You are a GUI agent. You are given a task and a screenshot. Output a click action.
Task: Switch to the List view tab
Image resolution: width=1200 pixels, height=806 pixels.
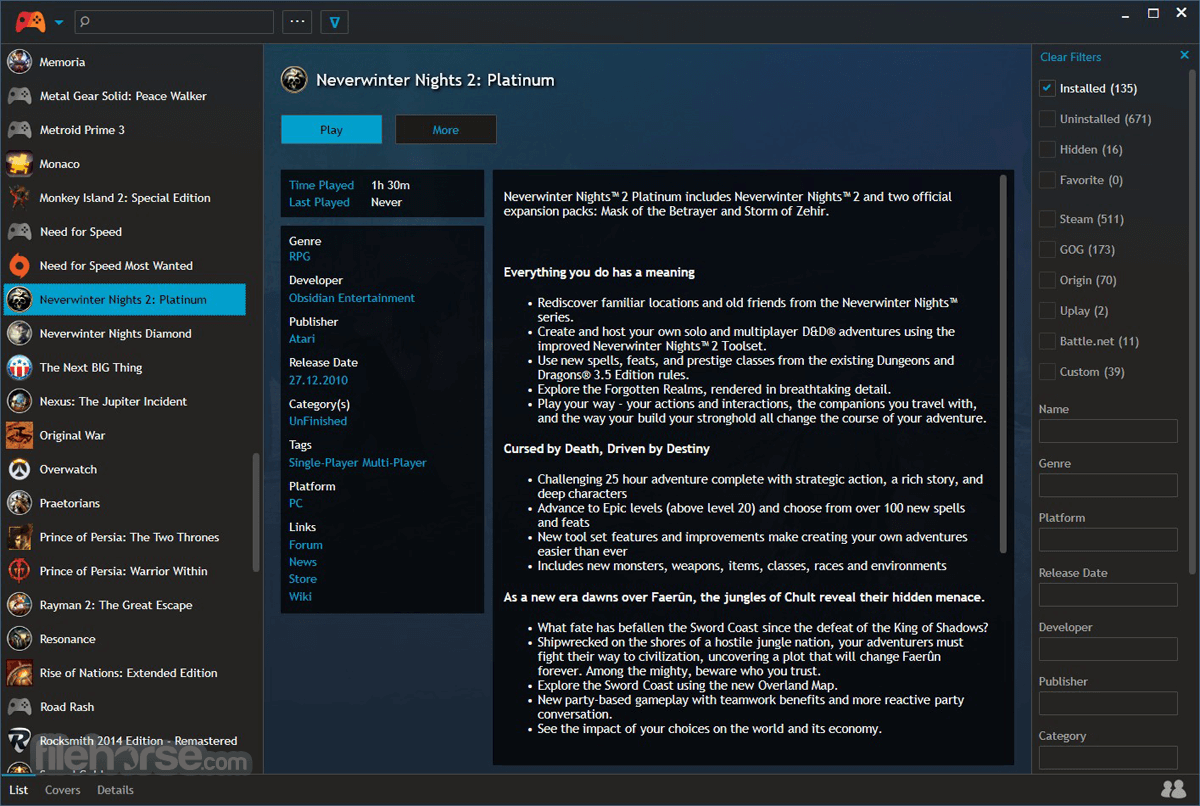tap(19, 790)
